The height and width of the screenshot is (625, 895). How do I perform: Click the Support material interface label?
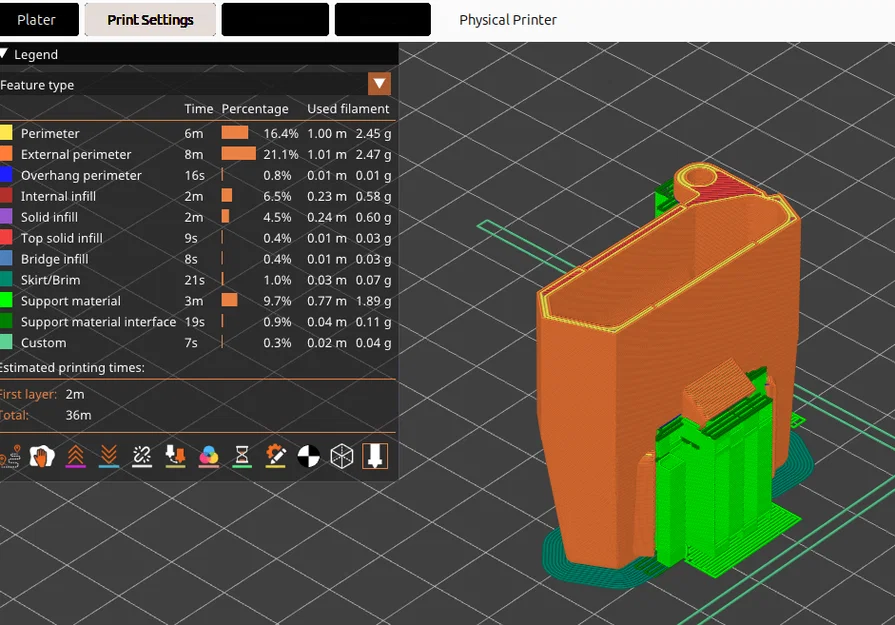[x=98, y=322]
